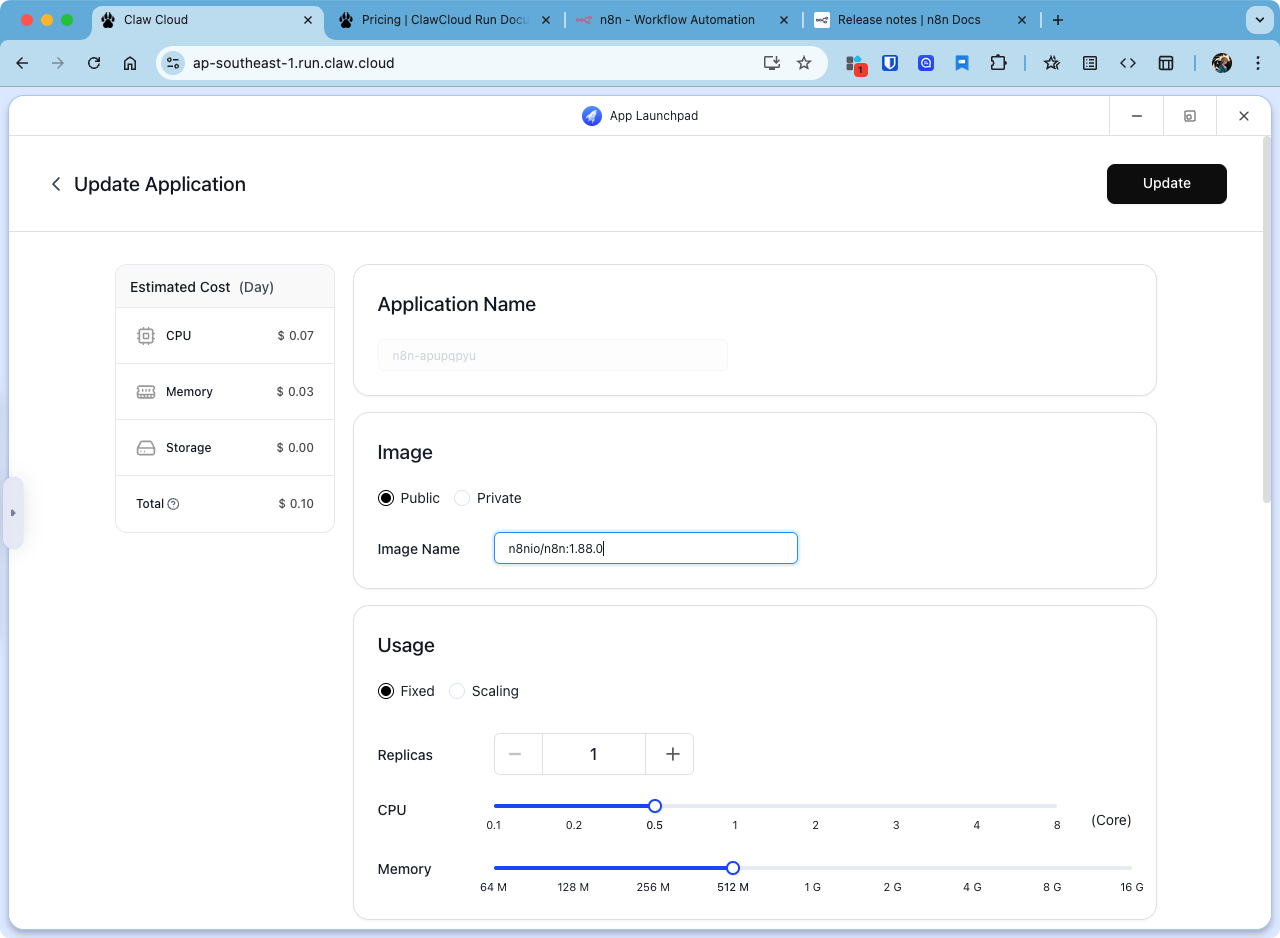Click the browser address bar URL
The width and height of the screenshot is (1280, 938).
point(294,63)
